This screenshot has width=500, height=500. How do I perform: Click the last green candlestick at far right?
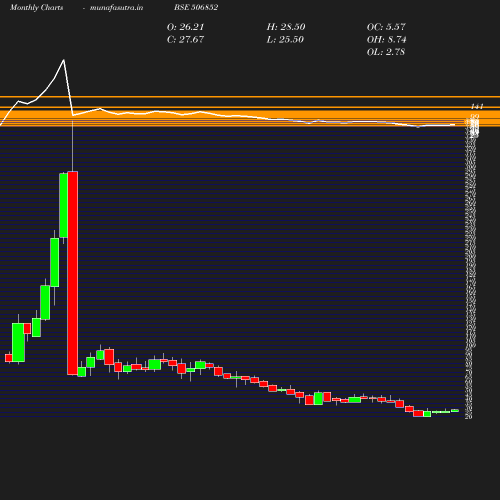pos(455,411)
